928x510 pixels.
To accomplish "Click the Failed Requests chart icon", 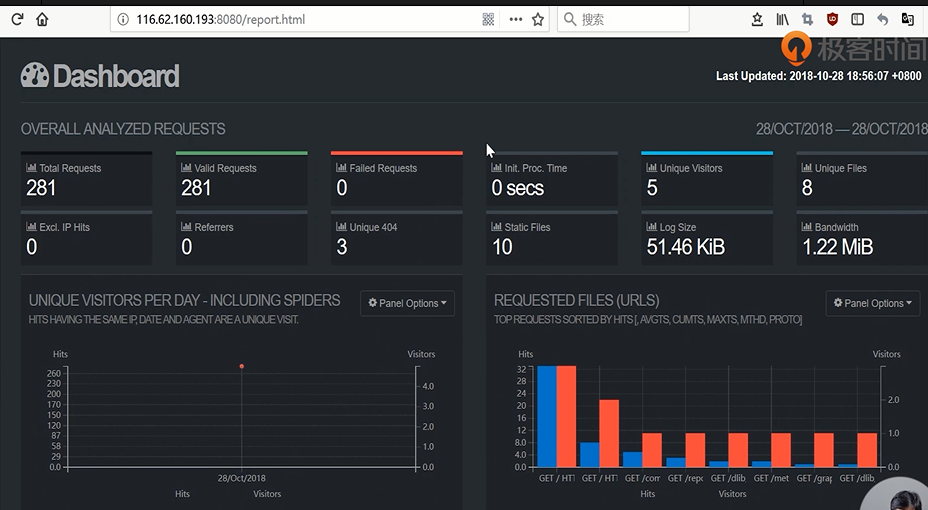I will point(341,168).
